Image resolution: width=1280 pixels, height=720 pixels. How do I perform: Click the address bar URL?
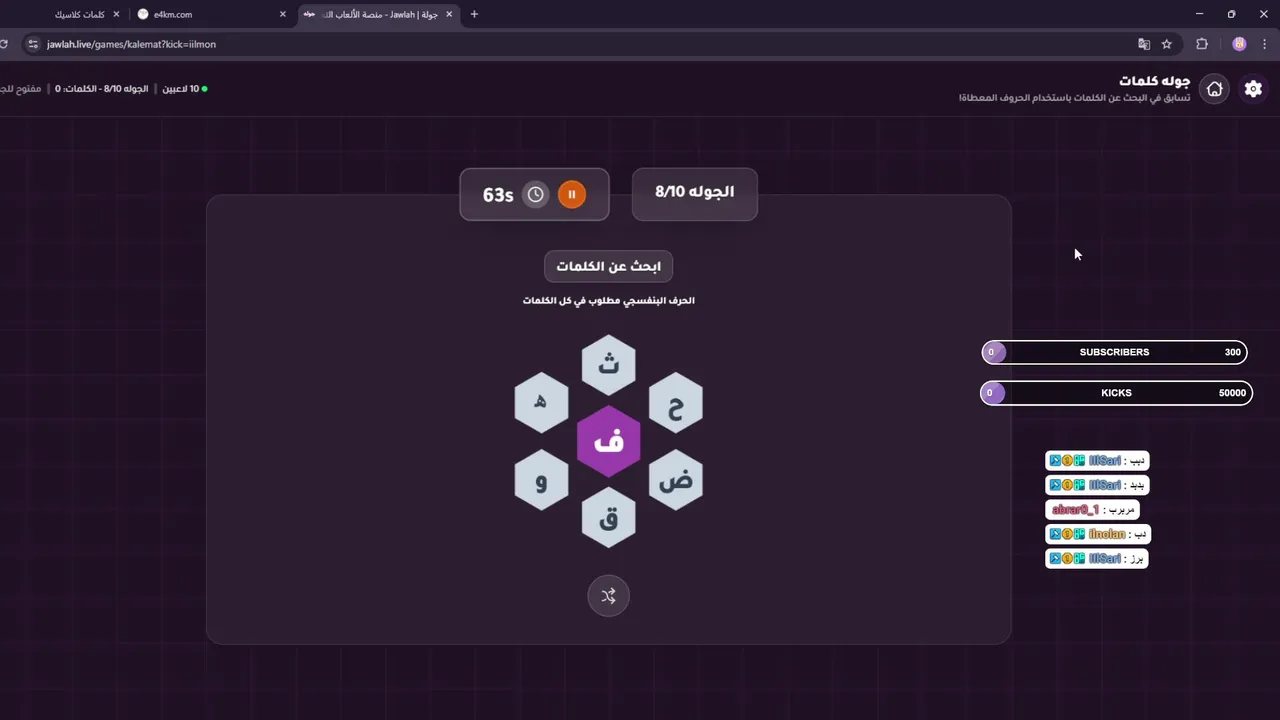[x=131, y=44]
